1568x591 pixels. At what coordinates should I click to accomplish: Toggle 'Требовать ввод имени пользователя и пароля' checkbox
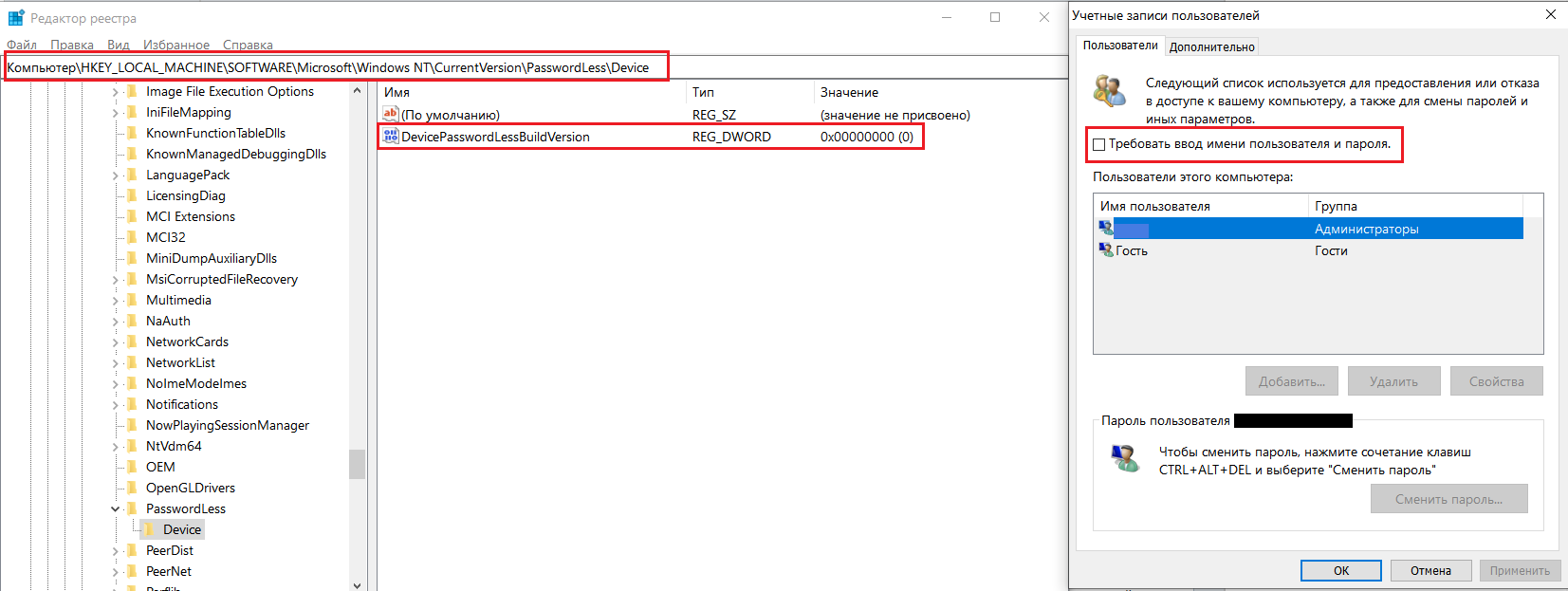[1099, 144]
